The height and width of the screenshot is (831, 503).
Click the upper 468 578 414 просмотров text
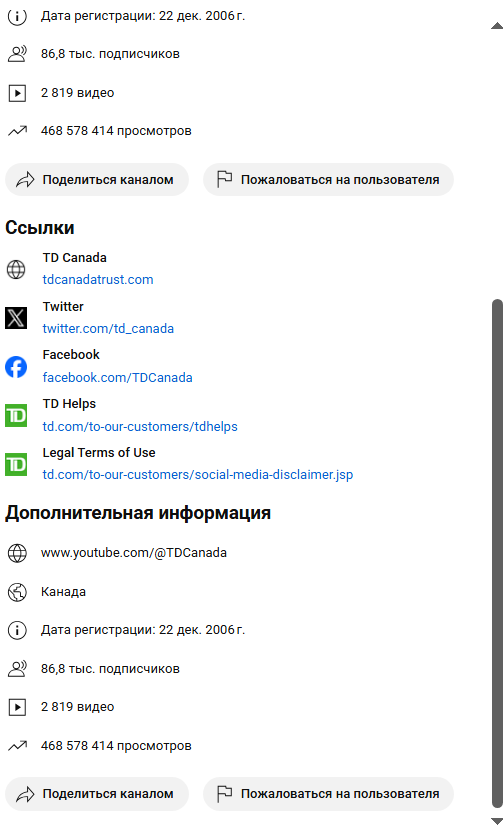[x=116, y=131]
